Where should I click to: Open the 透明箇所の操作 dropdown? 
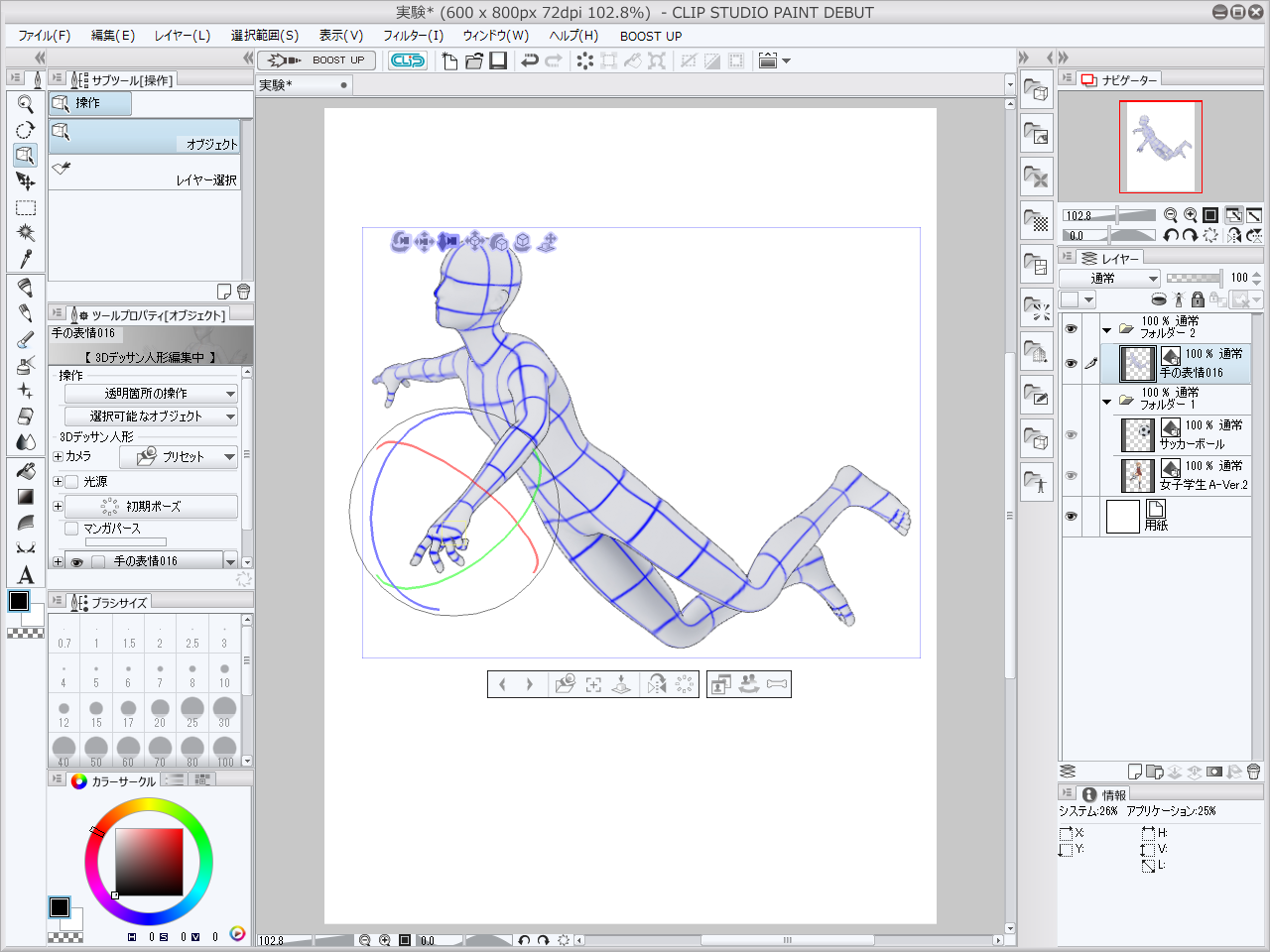pyautogui.click(x=151, y=394)
